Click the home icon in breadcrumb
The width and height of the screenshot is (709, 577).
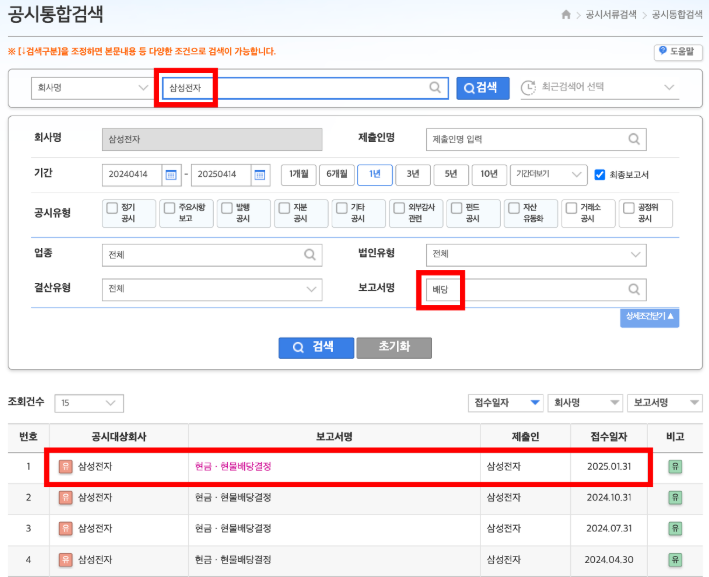click(566, 15)
